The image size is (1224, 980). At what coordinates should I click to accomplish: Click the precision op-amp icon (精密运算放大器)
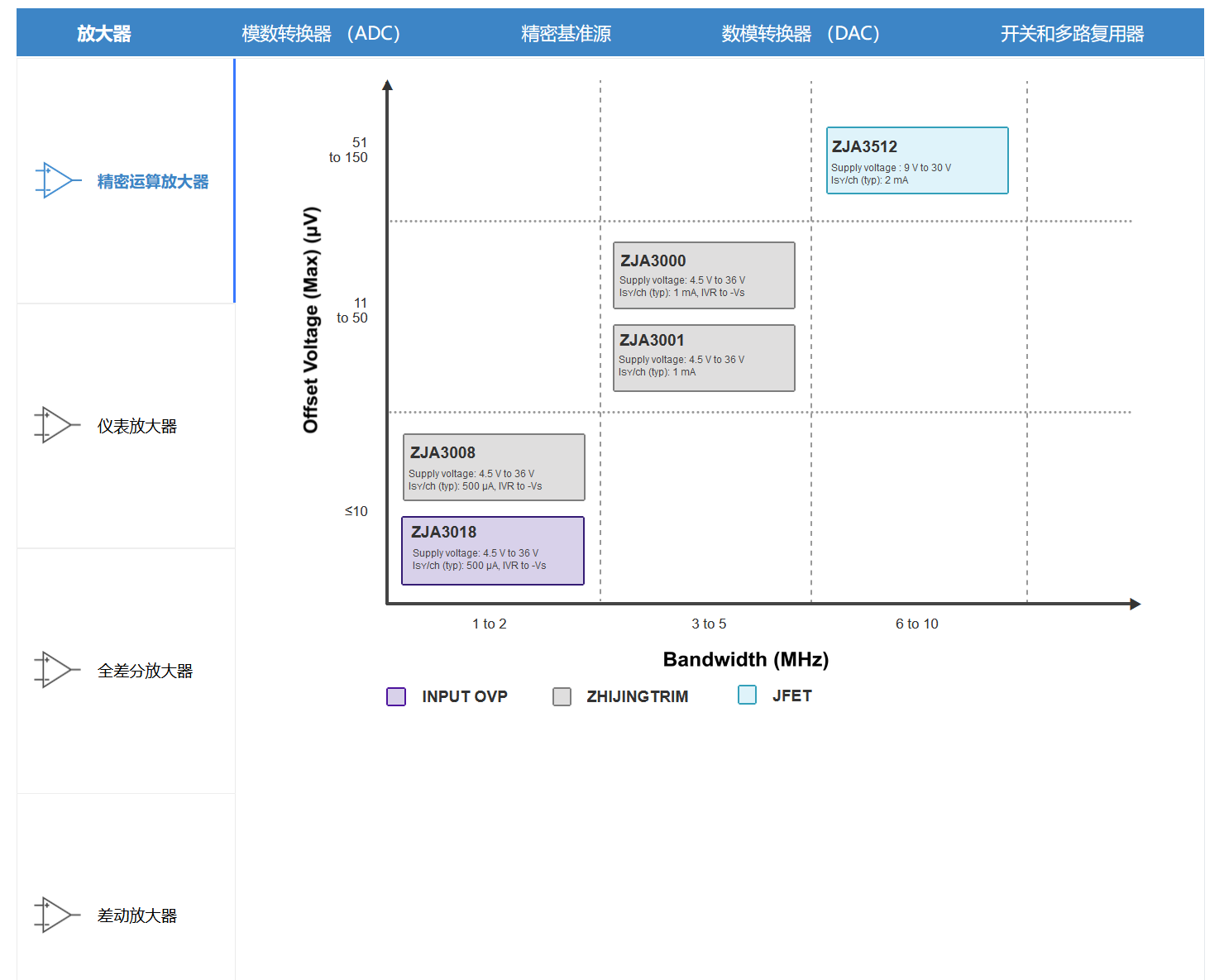click(56, 180)
